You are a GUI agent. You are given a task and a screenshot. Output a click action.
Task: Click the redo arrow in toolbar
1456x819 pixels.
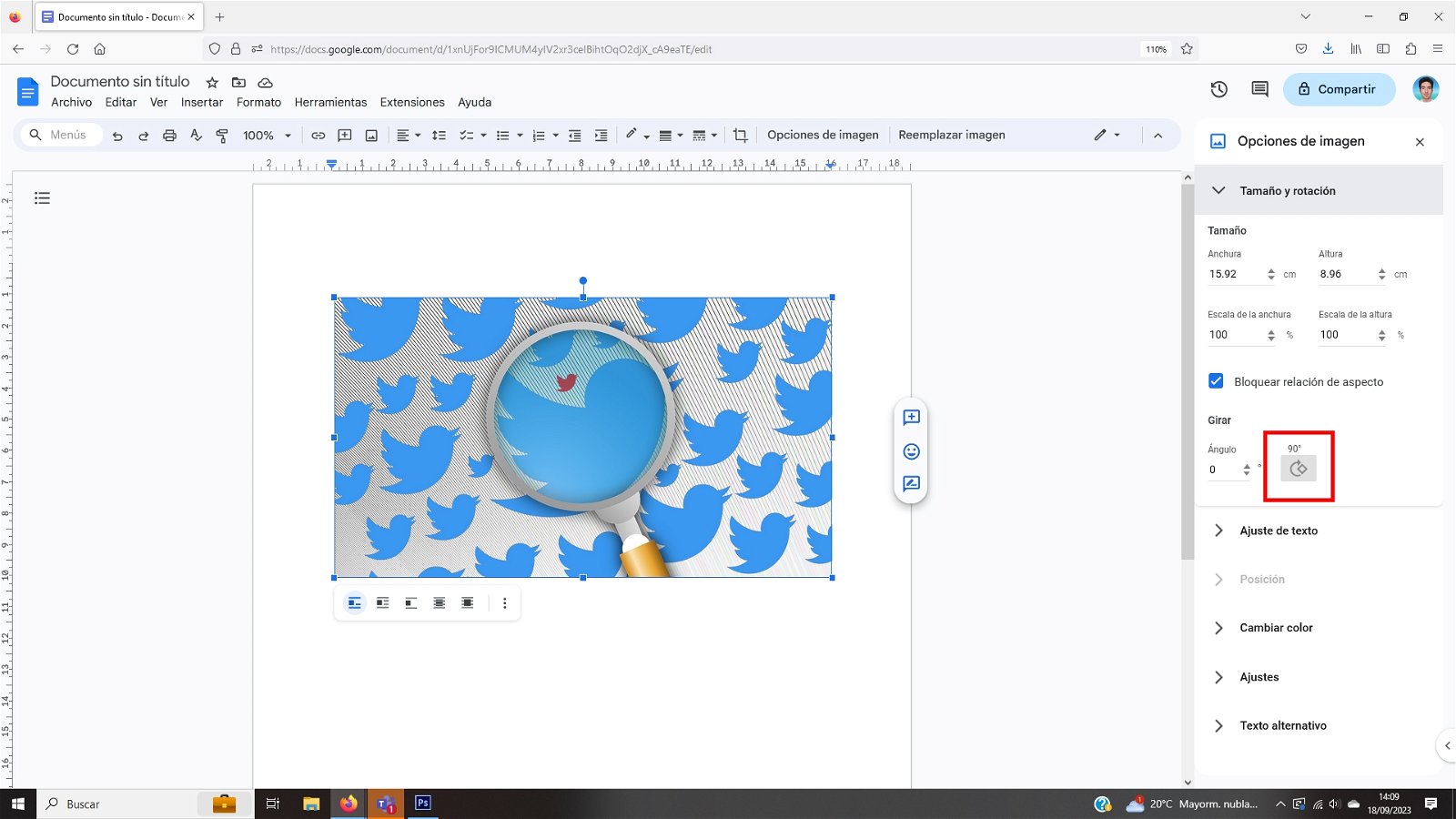coord(143,136)
